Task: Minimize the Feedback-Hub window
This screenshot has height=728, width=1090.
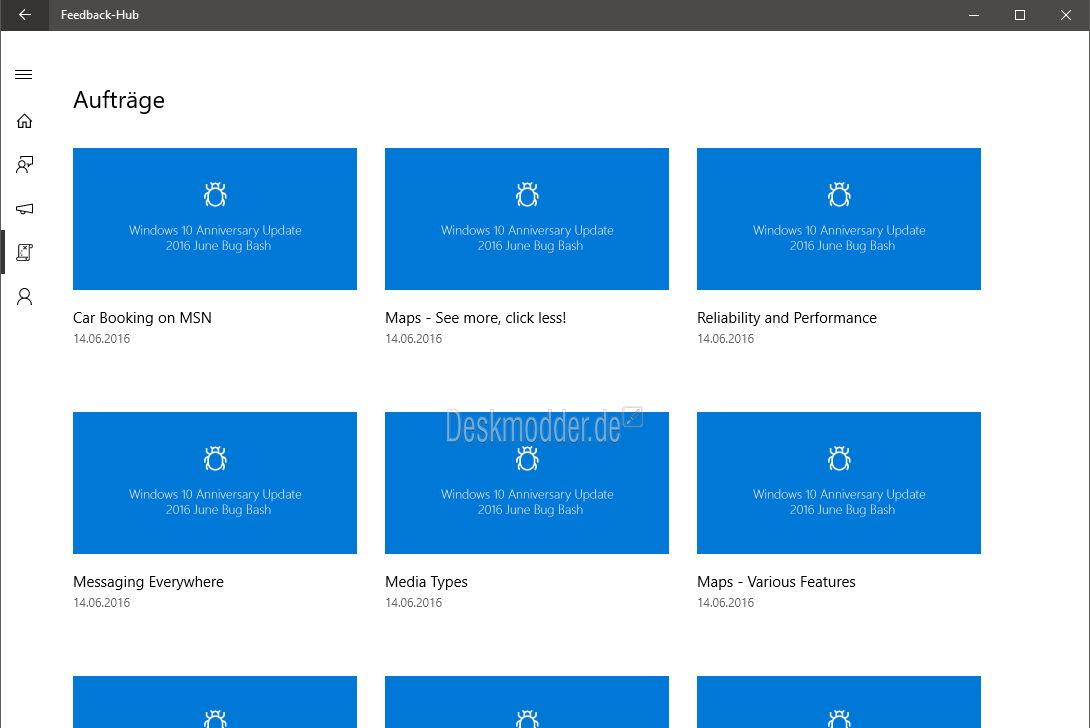Action: pyautogui.click(x=974, y=15)
